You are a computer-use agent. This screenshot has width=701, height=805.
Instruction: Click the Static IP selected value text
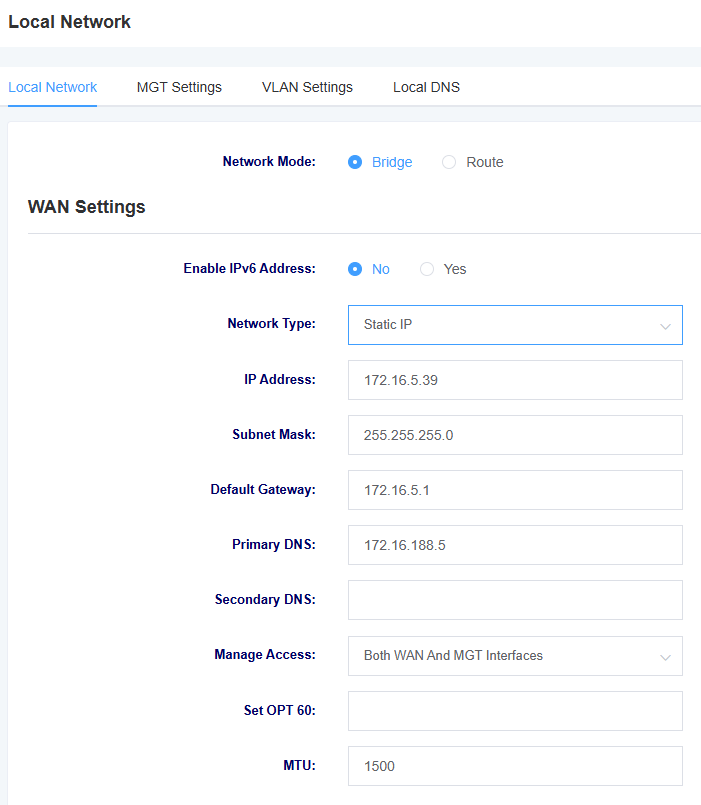click(x=388, y=324)
